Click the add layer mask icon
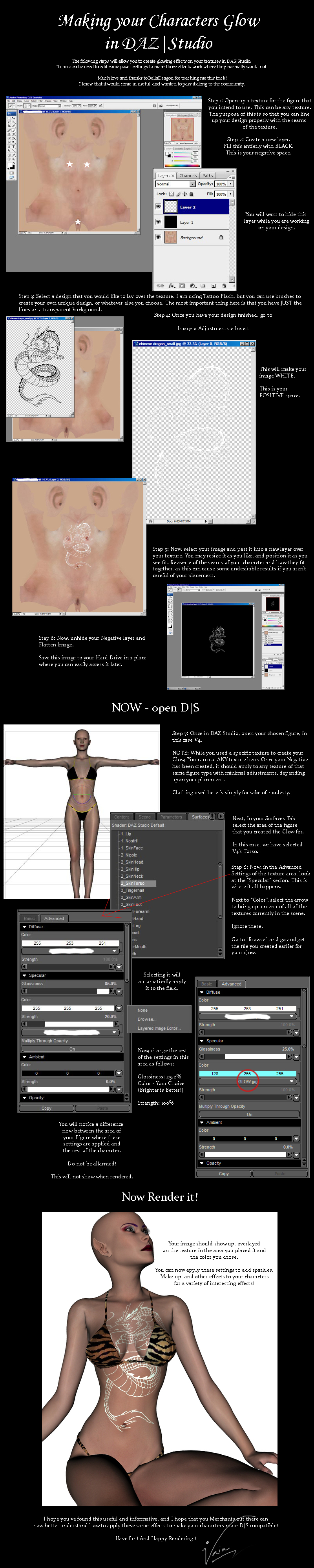Viewport: 314px width, 1568px height. [x=182, y=285]
